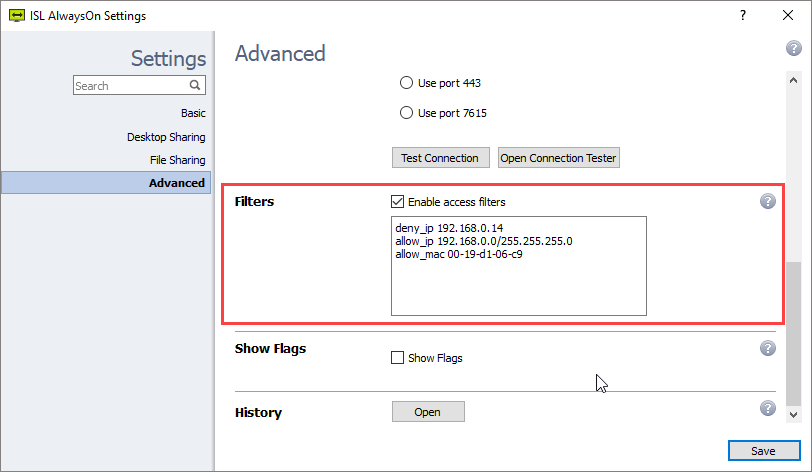Viewport: 812px width, 472px height.
Task: Click the scrollbar down arrow
Action: click(x=794, y=414)
